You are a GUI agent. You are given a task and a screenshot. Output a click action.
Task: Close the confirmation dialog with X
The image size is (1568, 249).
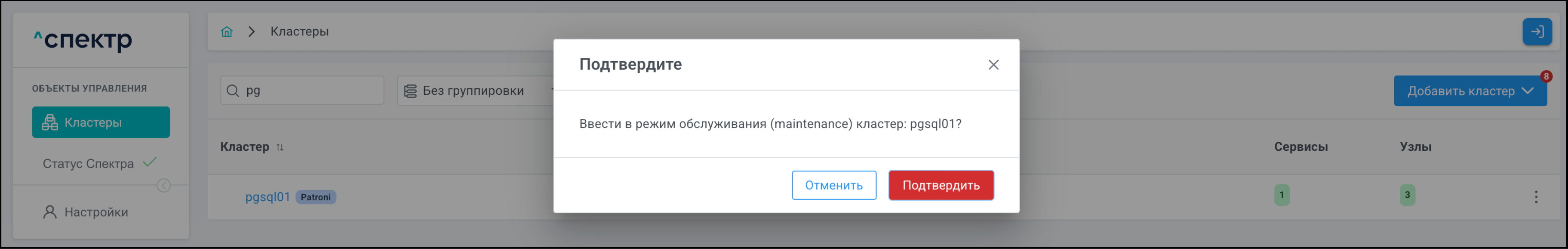993,65
